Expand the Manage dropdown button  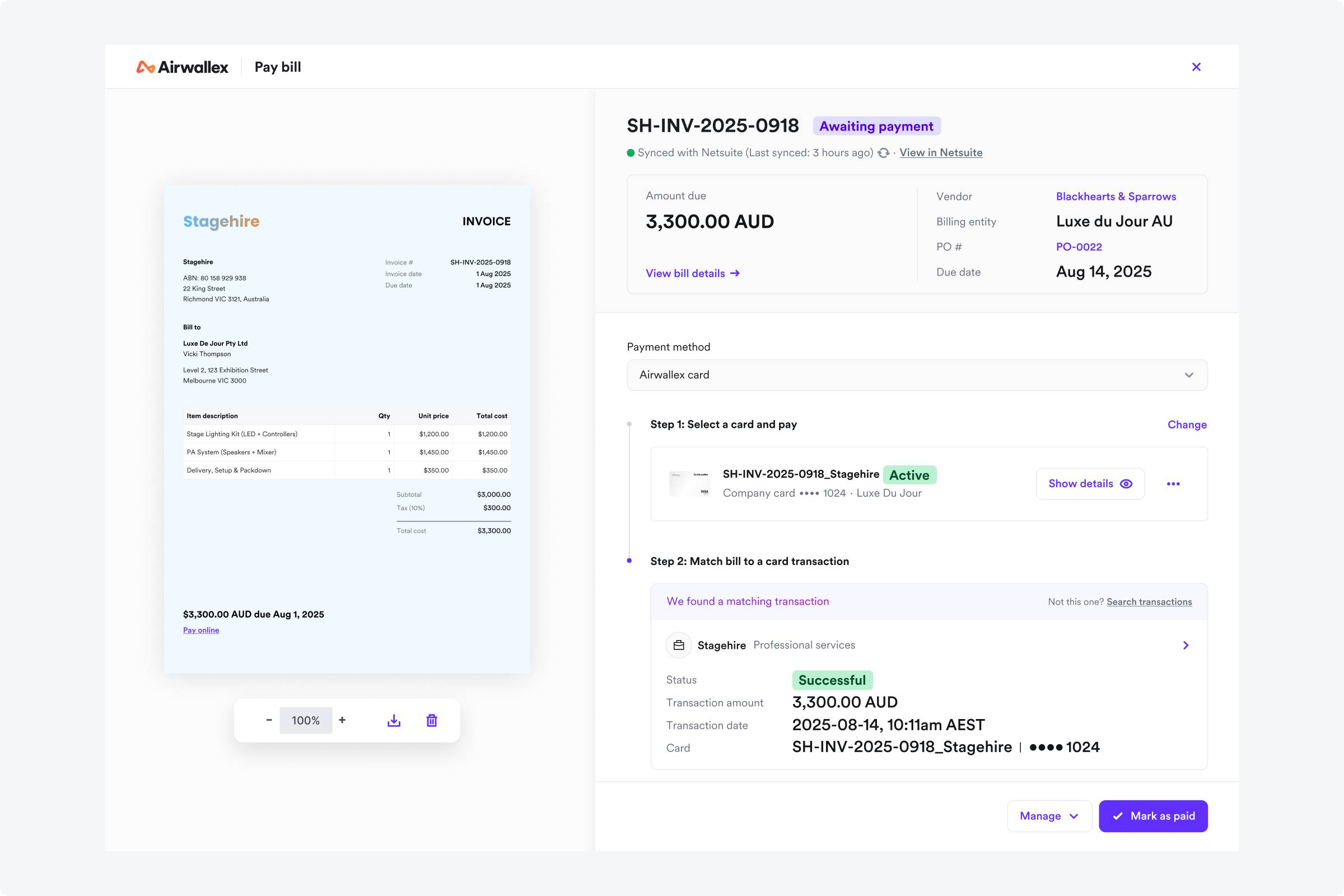coord(1049,816)
